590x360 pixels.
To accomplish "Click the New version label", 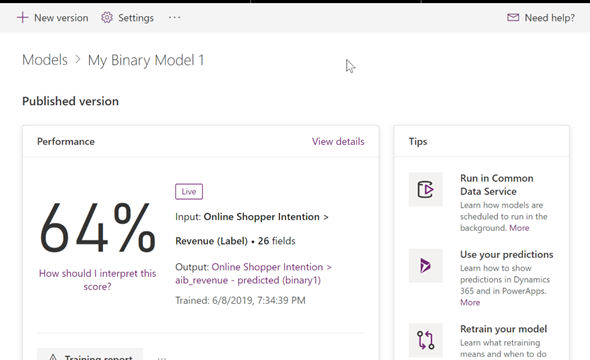I will [x=61, y=18].
